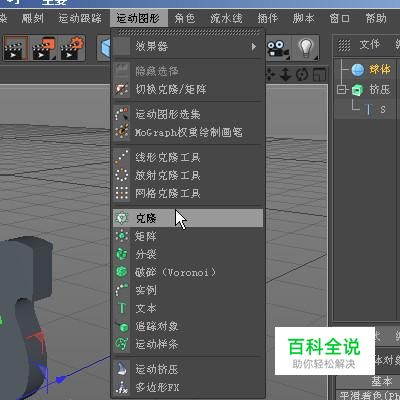
Task: Select the 球体 object in tree
Action: [379, 69]
